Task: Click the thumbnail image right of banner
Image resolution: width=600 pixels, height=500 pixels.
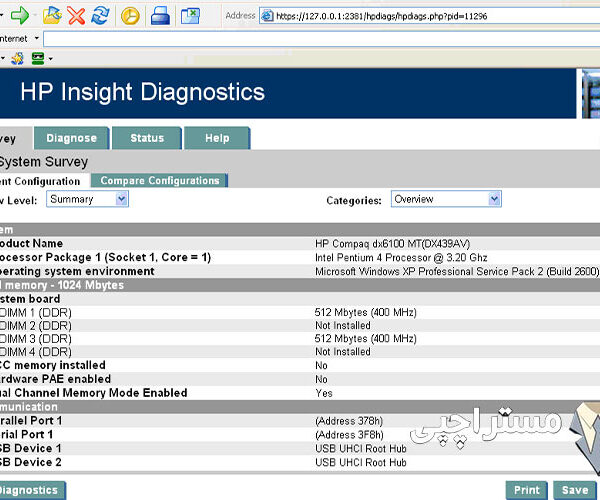Action: pos(591,94)
